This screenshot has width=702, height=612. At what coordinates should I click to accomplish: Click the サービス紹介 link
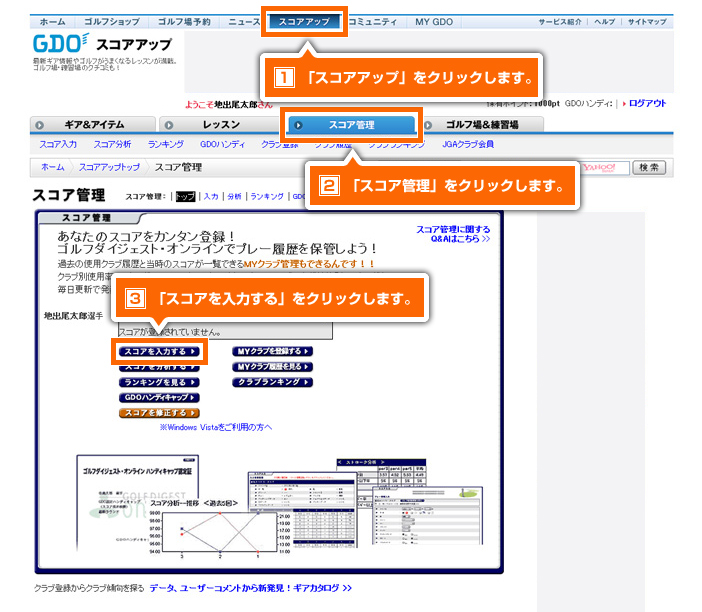click(x=560, y=22)
